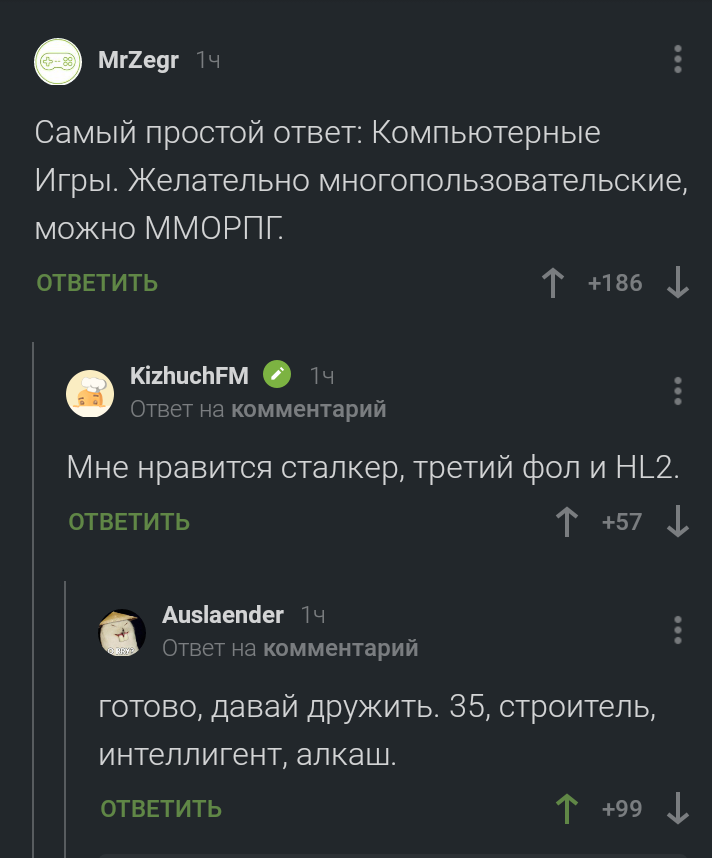Click KizhuchFM's avatar picture
Image resolution: width=712 pixels, height=858 pixels.
[90, 392]
